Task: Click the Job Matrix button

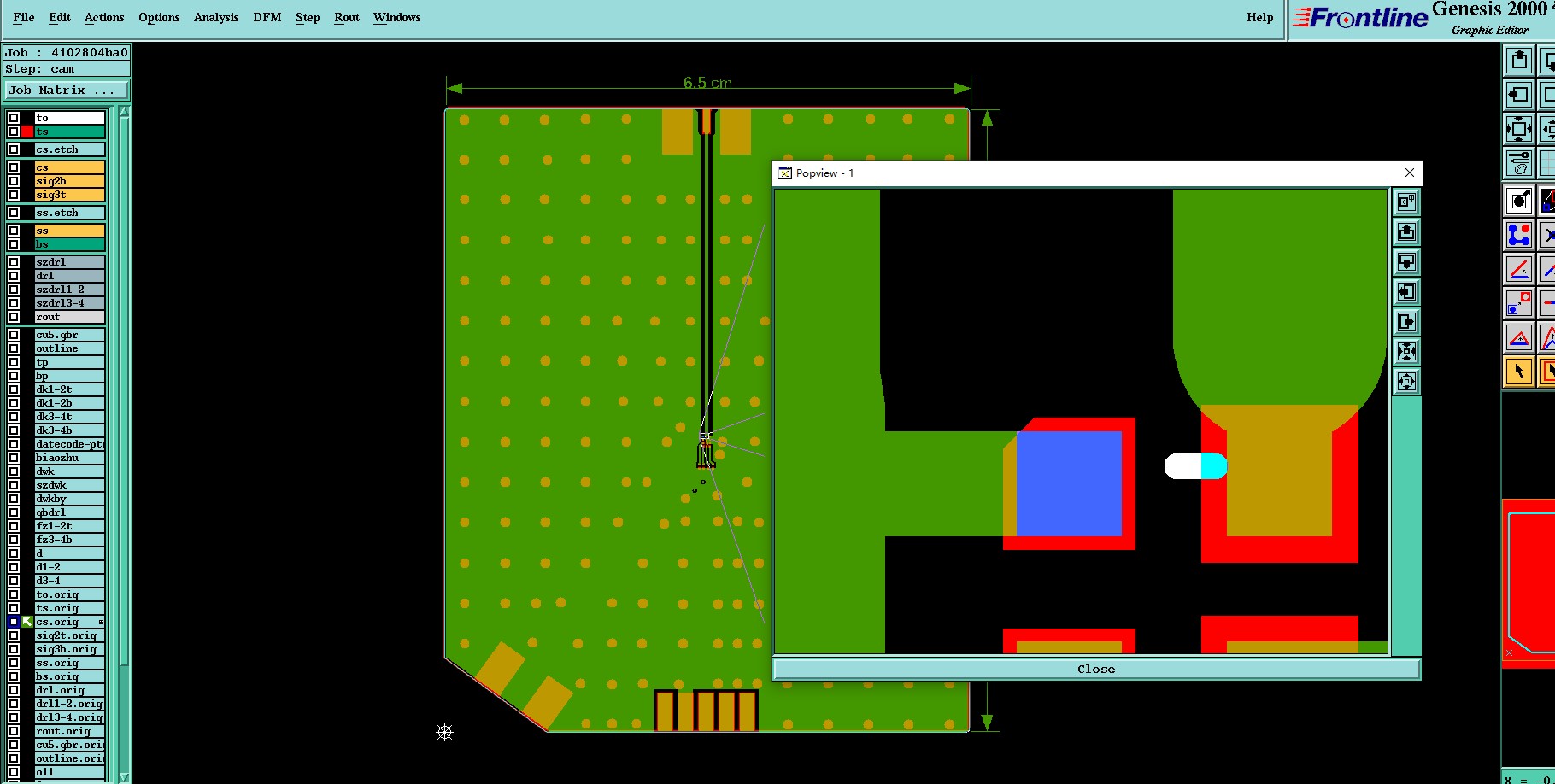Action: [x=67, y=90]
